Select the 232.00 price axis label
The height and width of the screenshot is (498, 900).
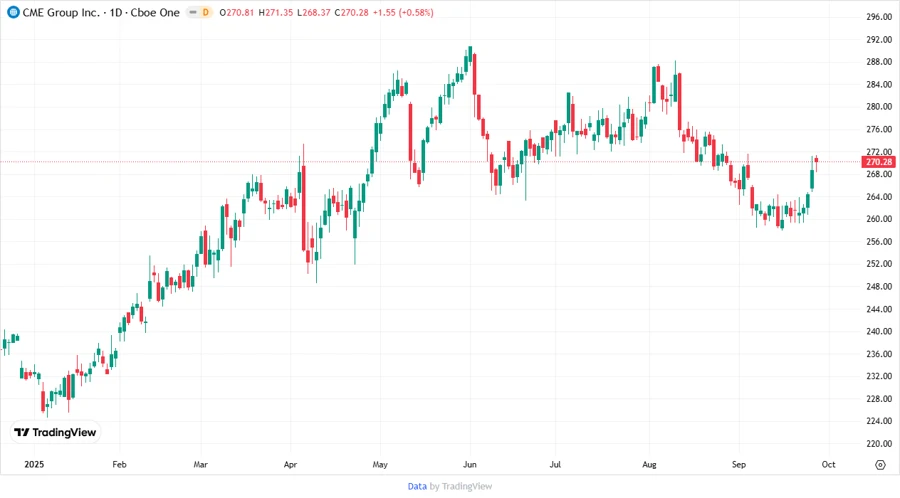879,376
